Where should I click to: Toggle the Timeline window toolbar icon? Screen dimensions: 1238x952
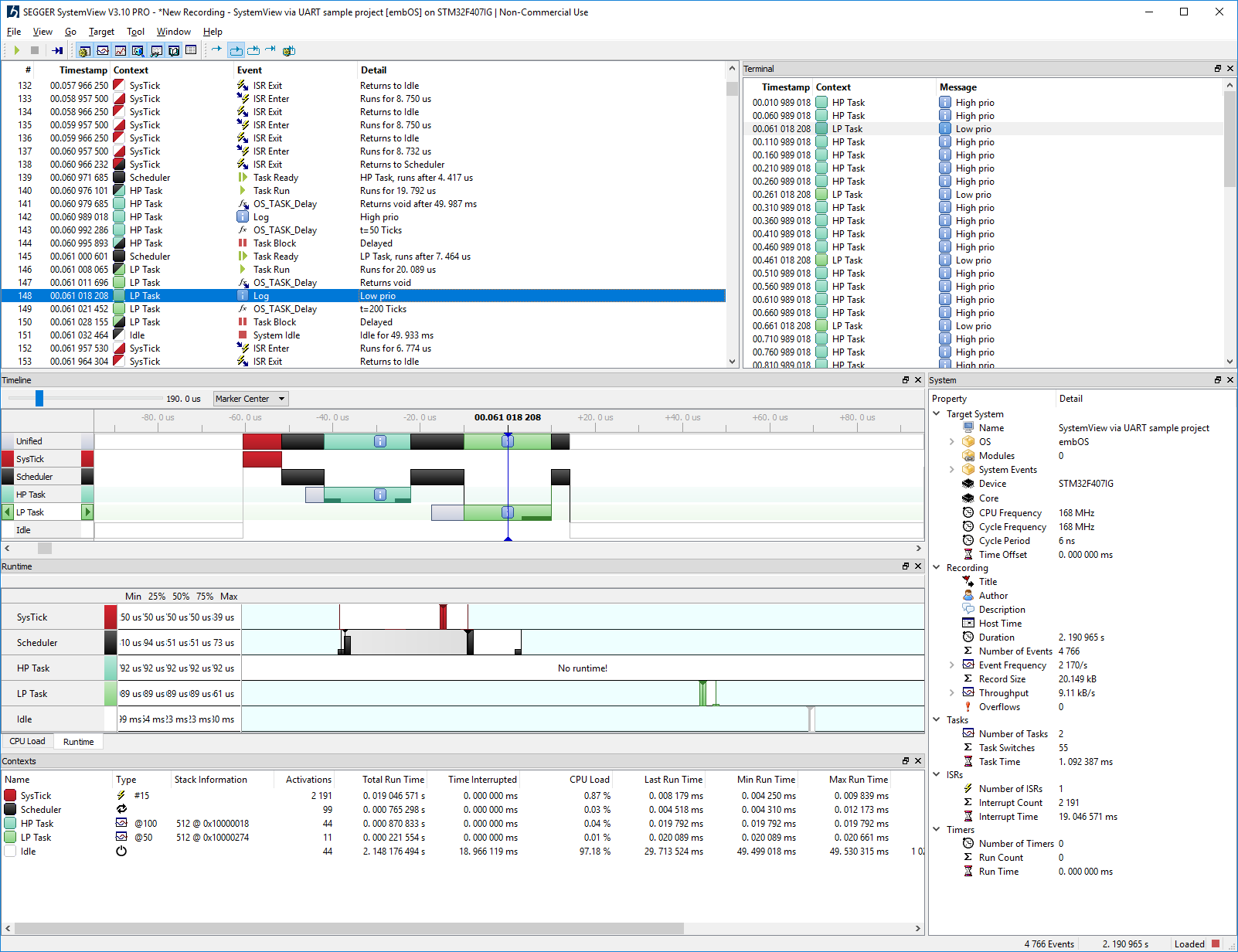pyautogui.click(x=103, y=51)
